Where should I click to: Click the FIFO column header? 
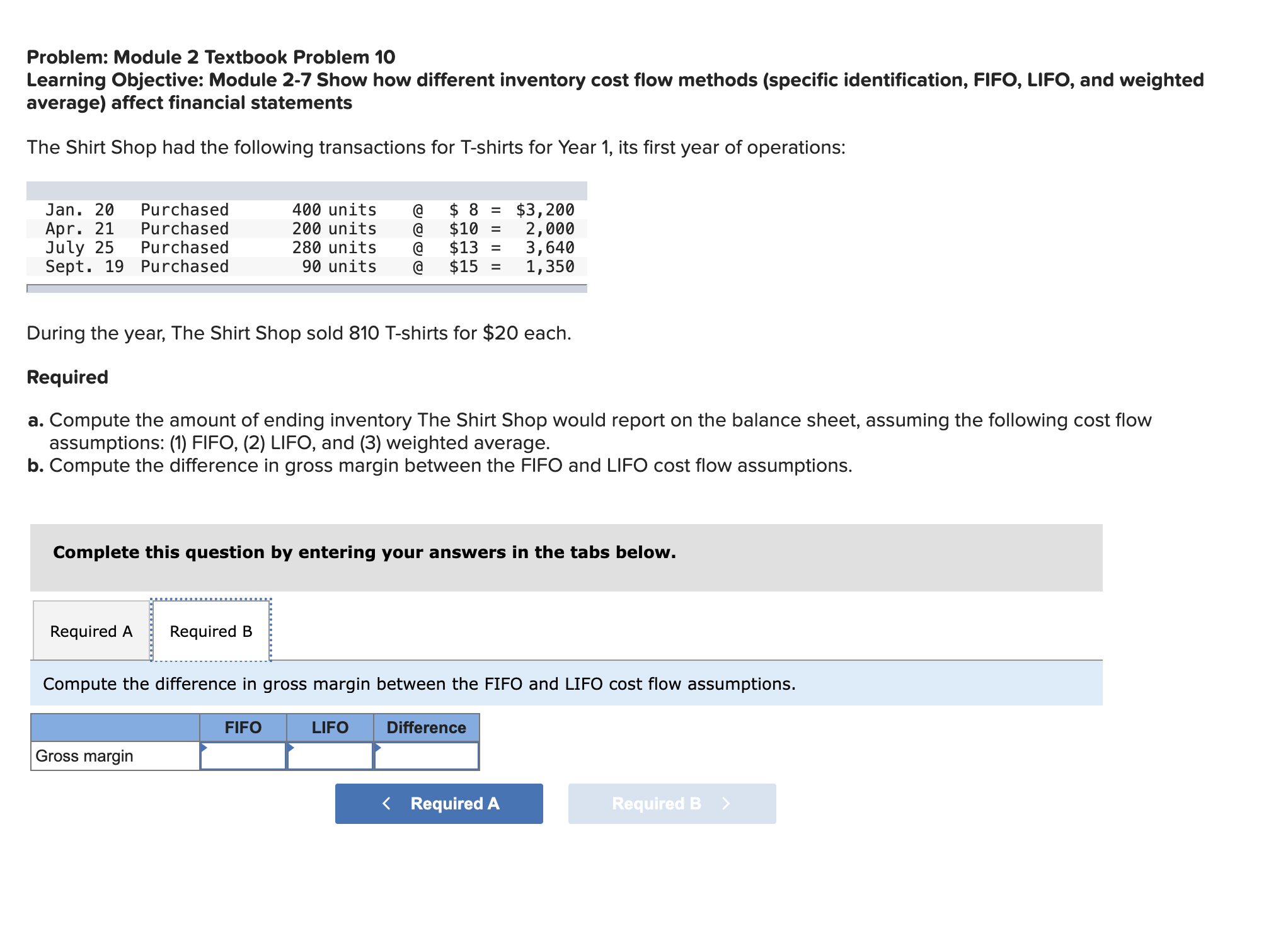243,728
